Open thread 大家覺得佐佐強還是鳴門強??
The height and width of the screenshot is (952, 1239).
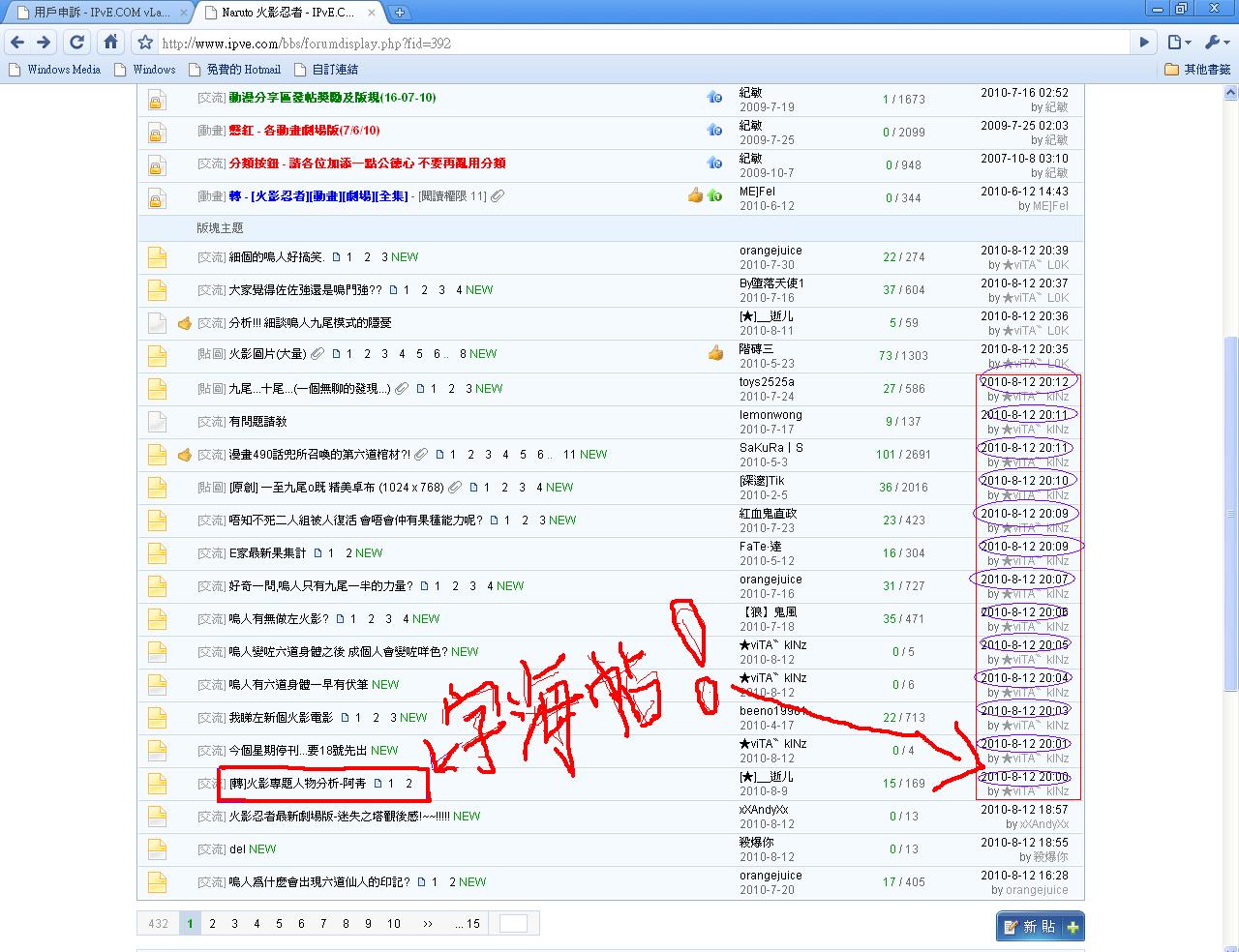coord(306,290)
